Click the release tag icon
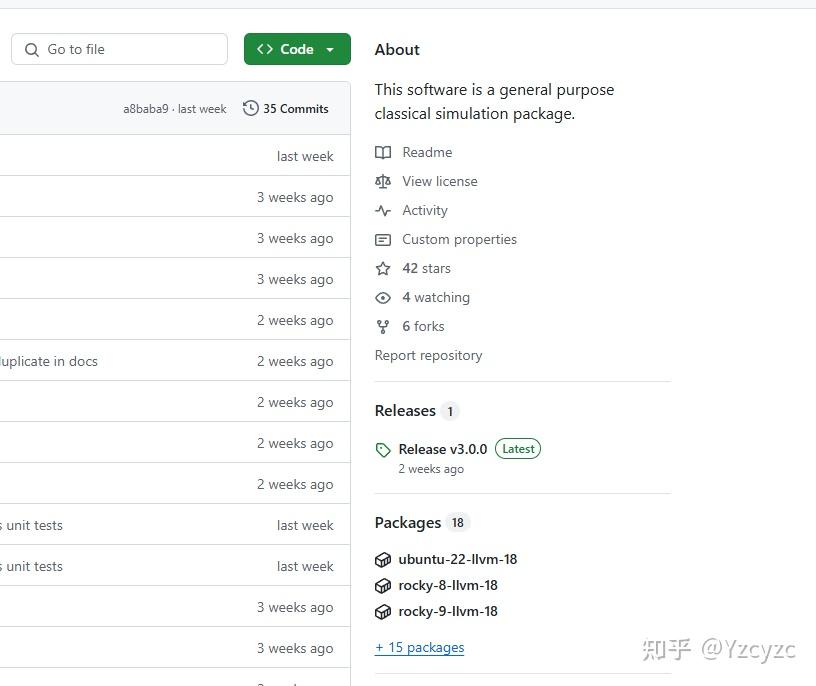816x686 pixels. 383,450
